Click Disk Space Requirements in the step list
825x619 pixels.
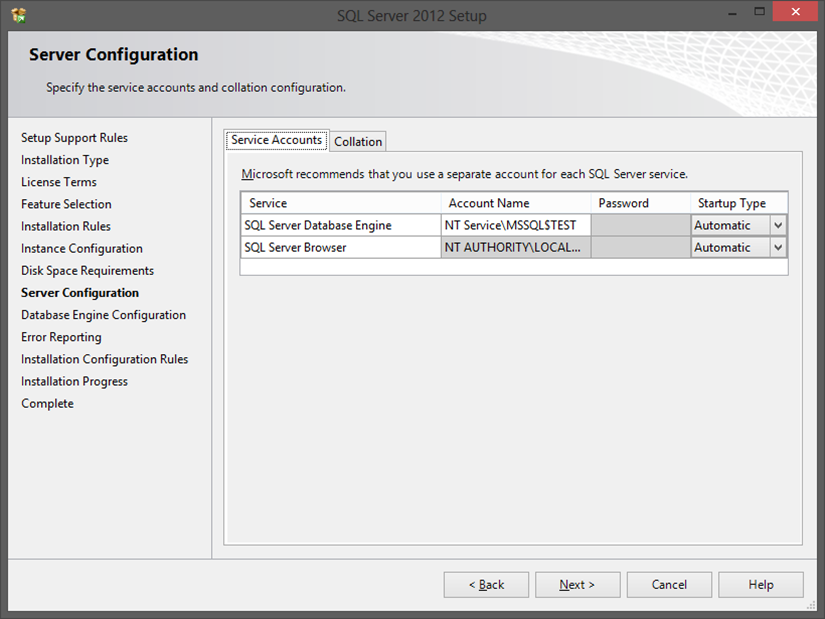pyautogui.click(x=87, y=271)
